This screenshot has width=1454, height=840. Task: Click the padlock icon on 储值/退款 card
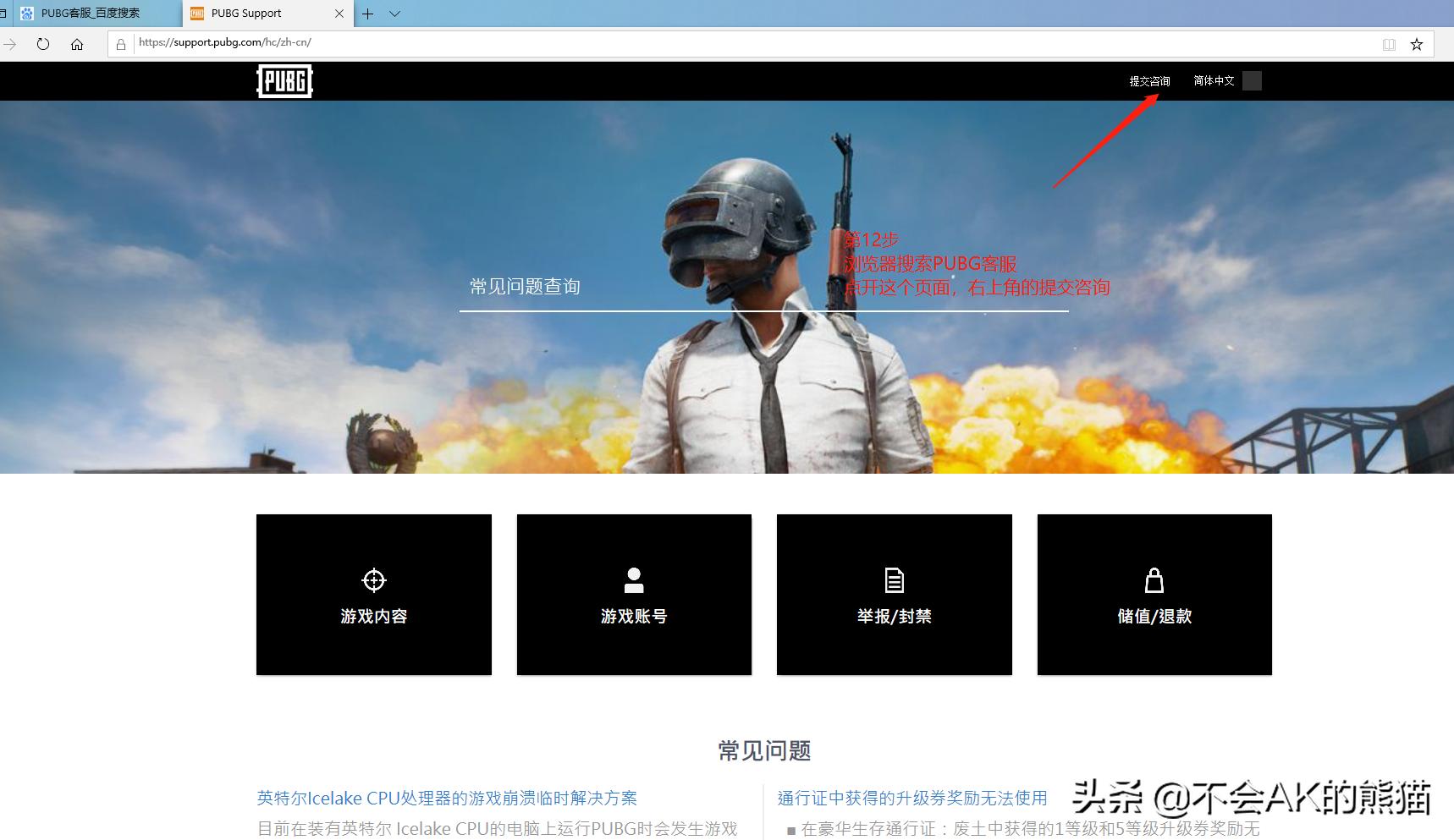(1154, 581)
